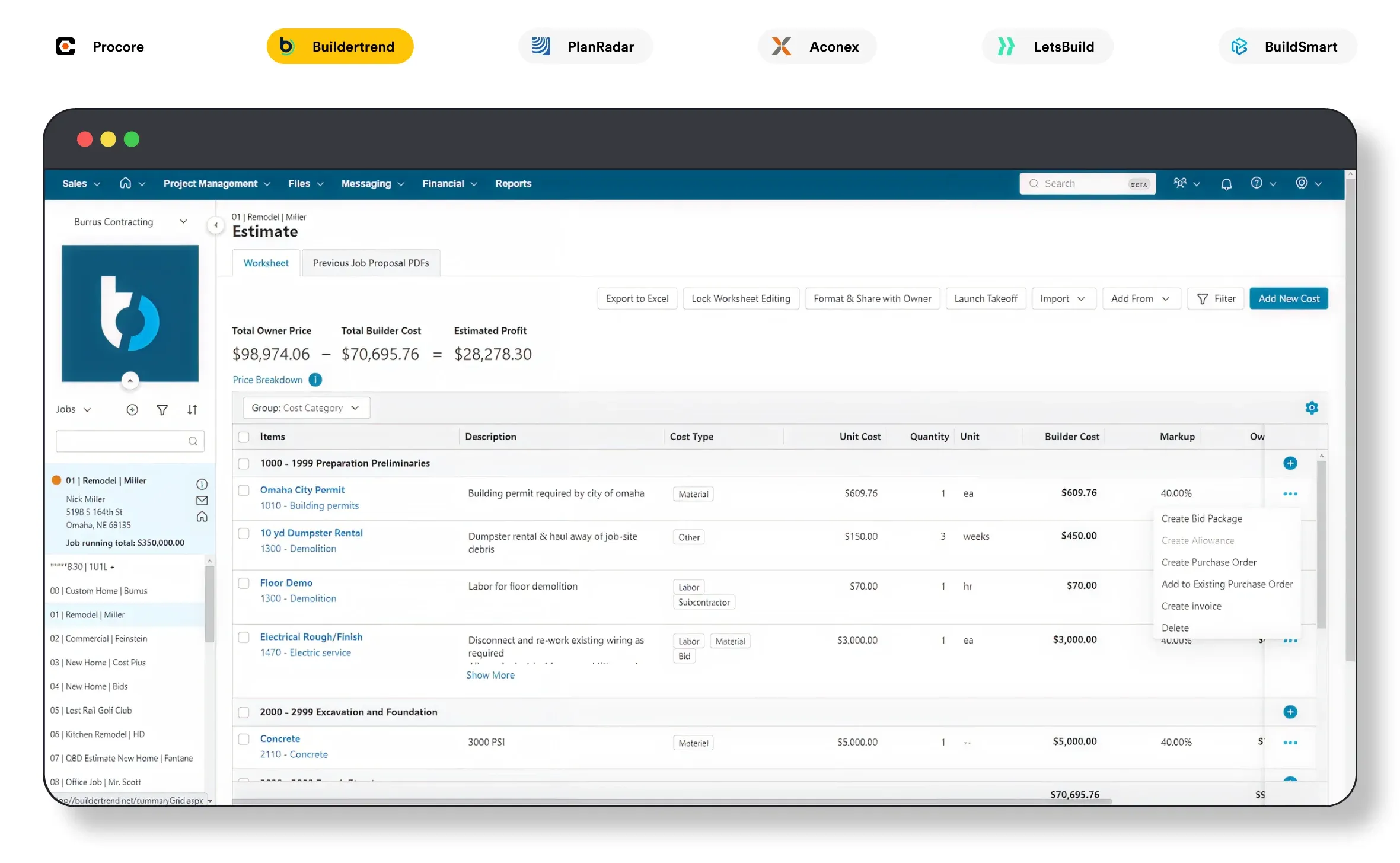Switch to the Aconex tab

point(817,46)
